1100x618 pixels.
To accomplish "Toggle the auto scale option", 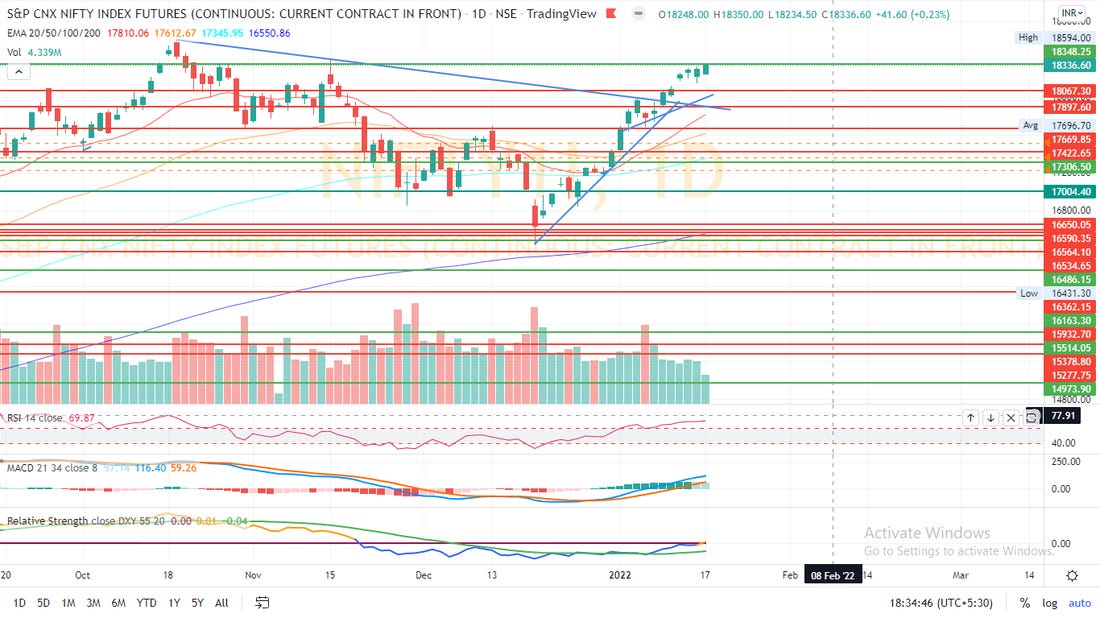I will (x=1080, y=603).
